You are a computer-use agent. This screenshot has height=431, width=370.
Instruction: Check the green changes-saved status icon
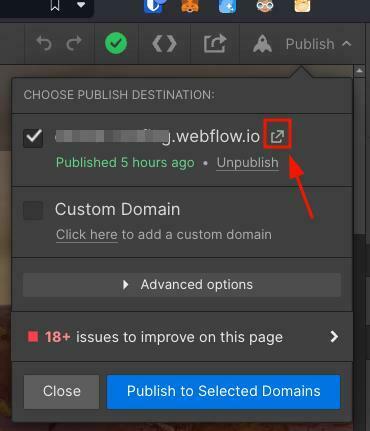(116, 43)
